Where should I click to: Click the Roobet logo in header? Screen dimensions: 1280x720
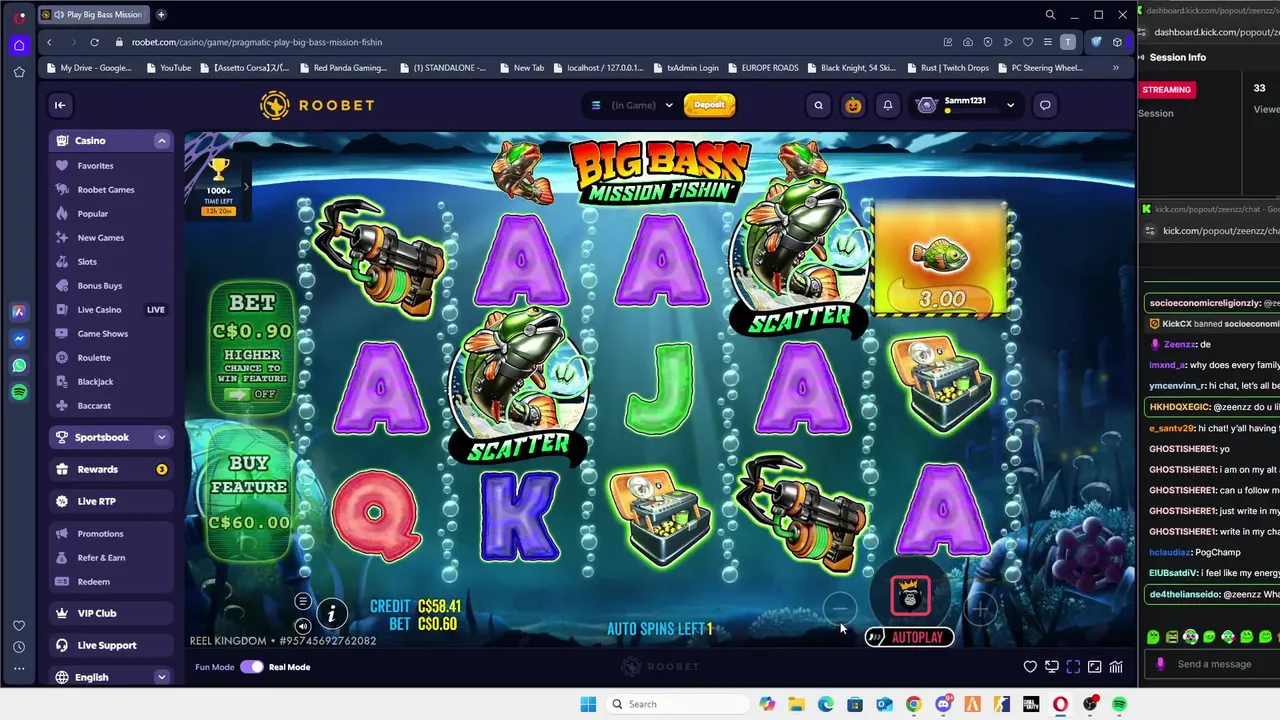coord(317,105)
